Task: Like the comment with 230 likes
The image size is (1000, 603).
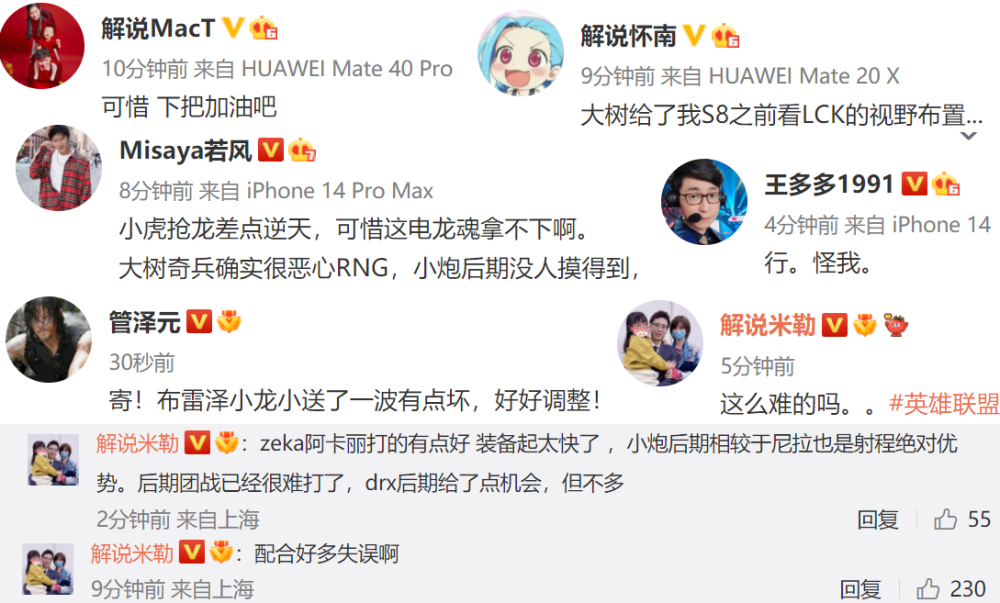Action: (x=928, y=589)
